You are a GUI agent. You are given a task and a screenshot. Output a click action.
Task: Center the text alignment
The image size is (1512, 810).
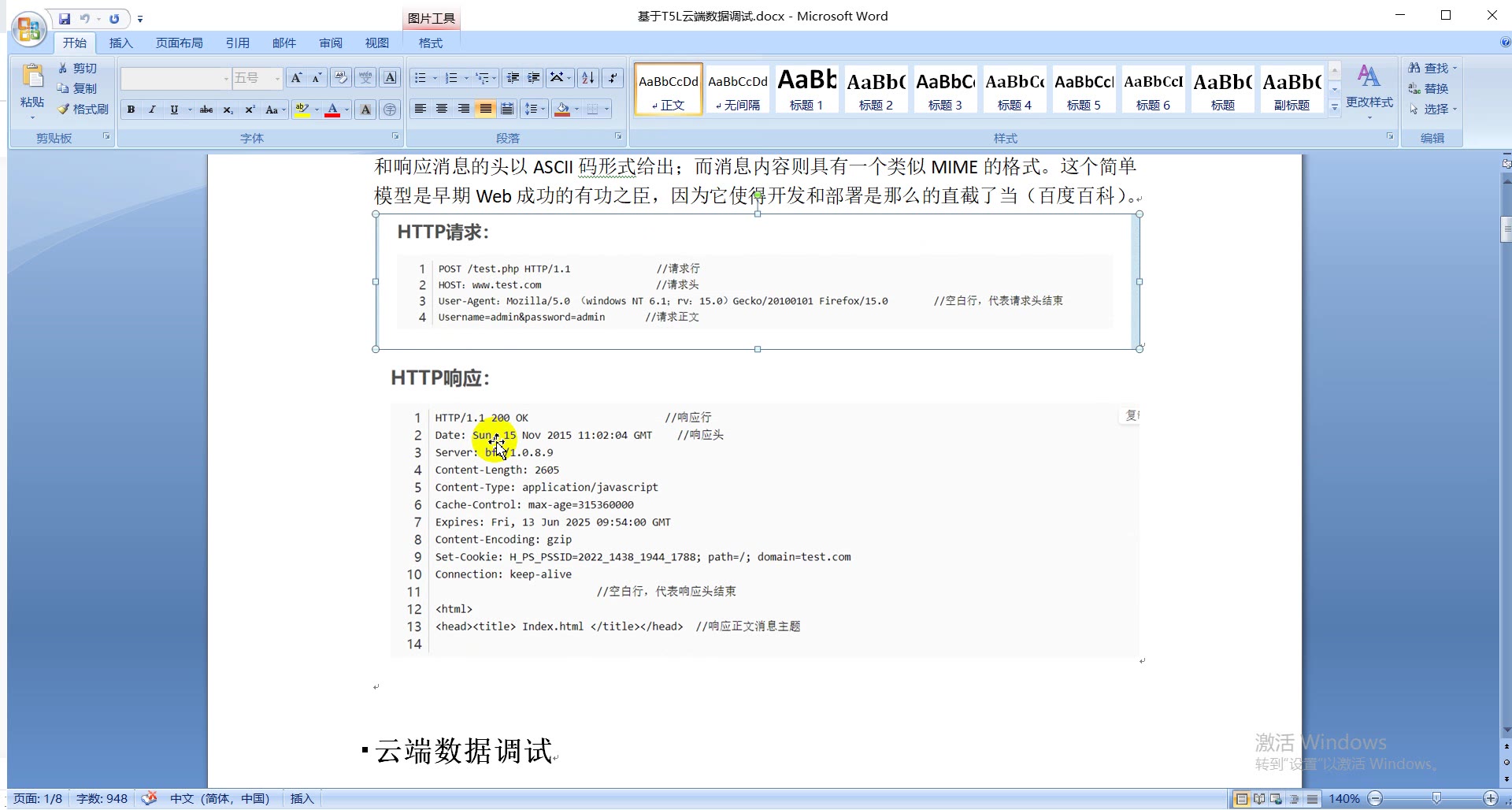(x=442, y=109)
